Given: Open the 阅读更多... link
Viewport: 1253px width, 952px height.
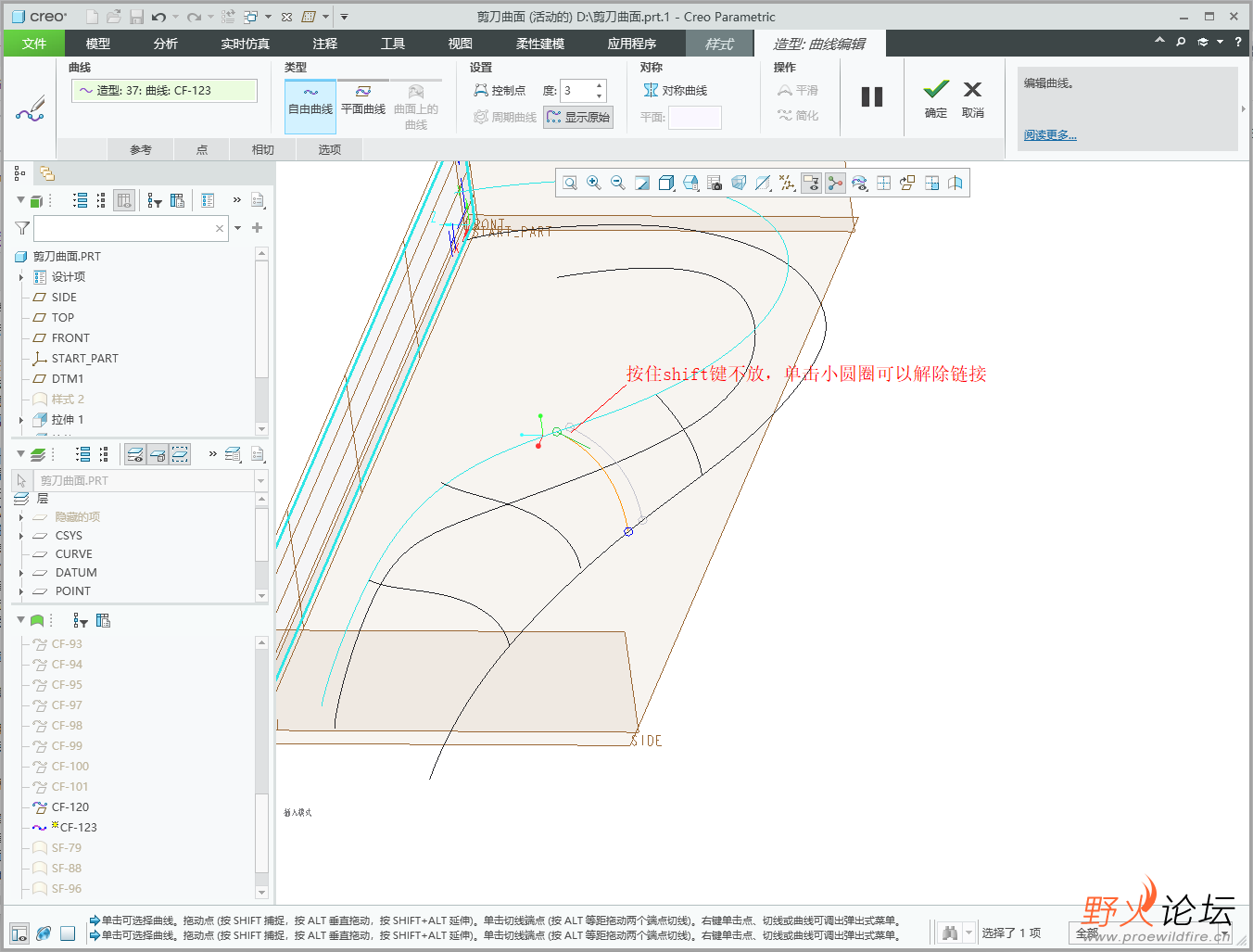Looking at the screenshot, I should pyautogui.click(x=1050, y=135).
